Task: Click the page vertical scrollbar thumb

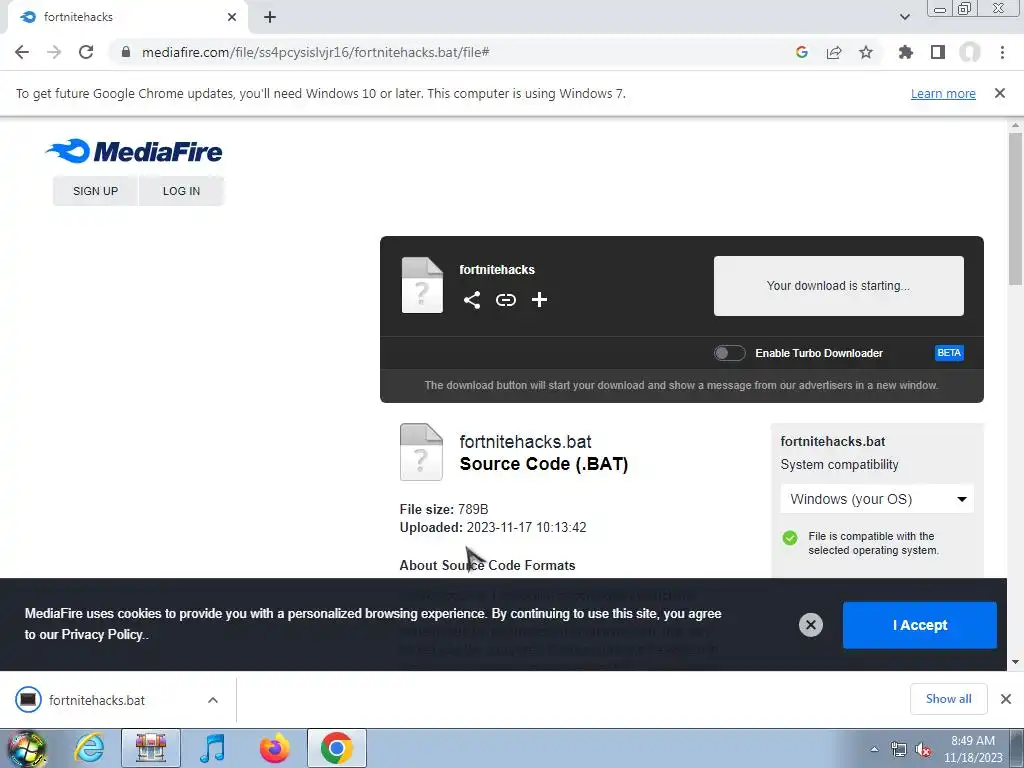Action: [x=1016, y=209]
